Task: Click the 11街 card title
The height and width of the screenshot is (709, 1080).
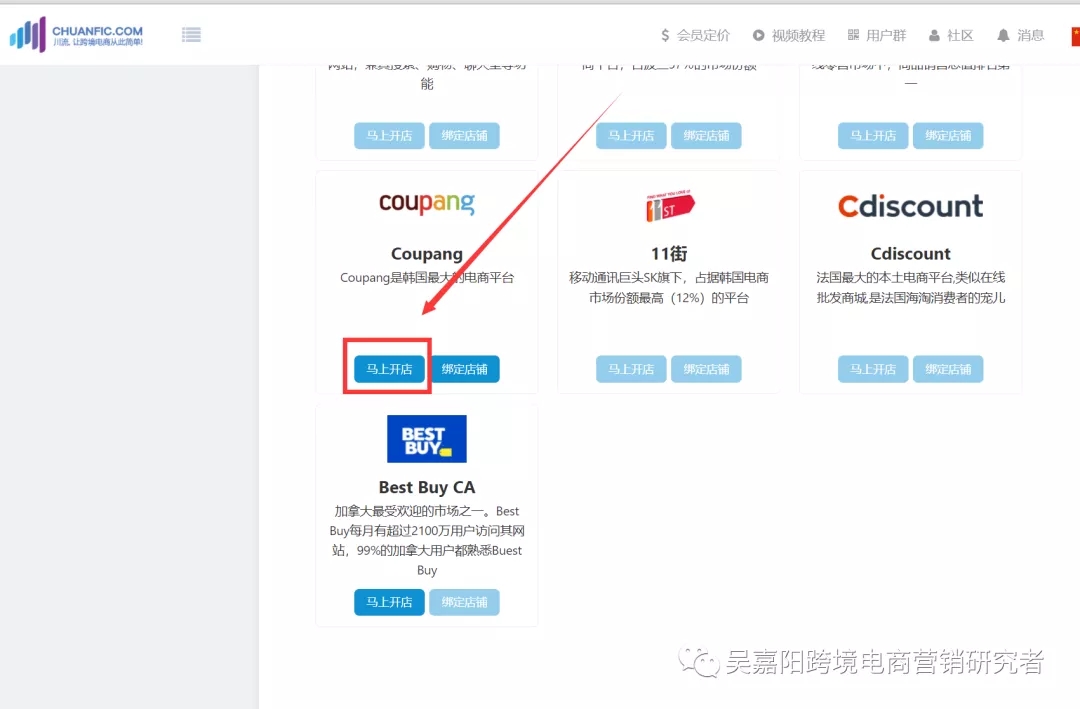Action: [669, 254]
